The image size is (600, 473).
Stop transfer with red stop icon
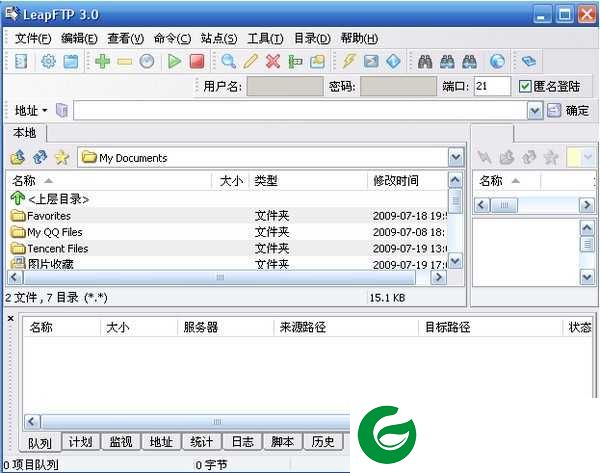point(197,61)
